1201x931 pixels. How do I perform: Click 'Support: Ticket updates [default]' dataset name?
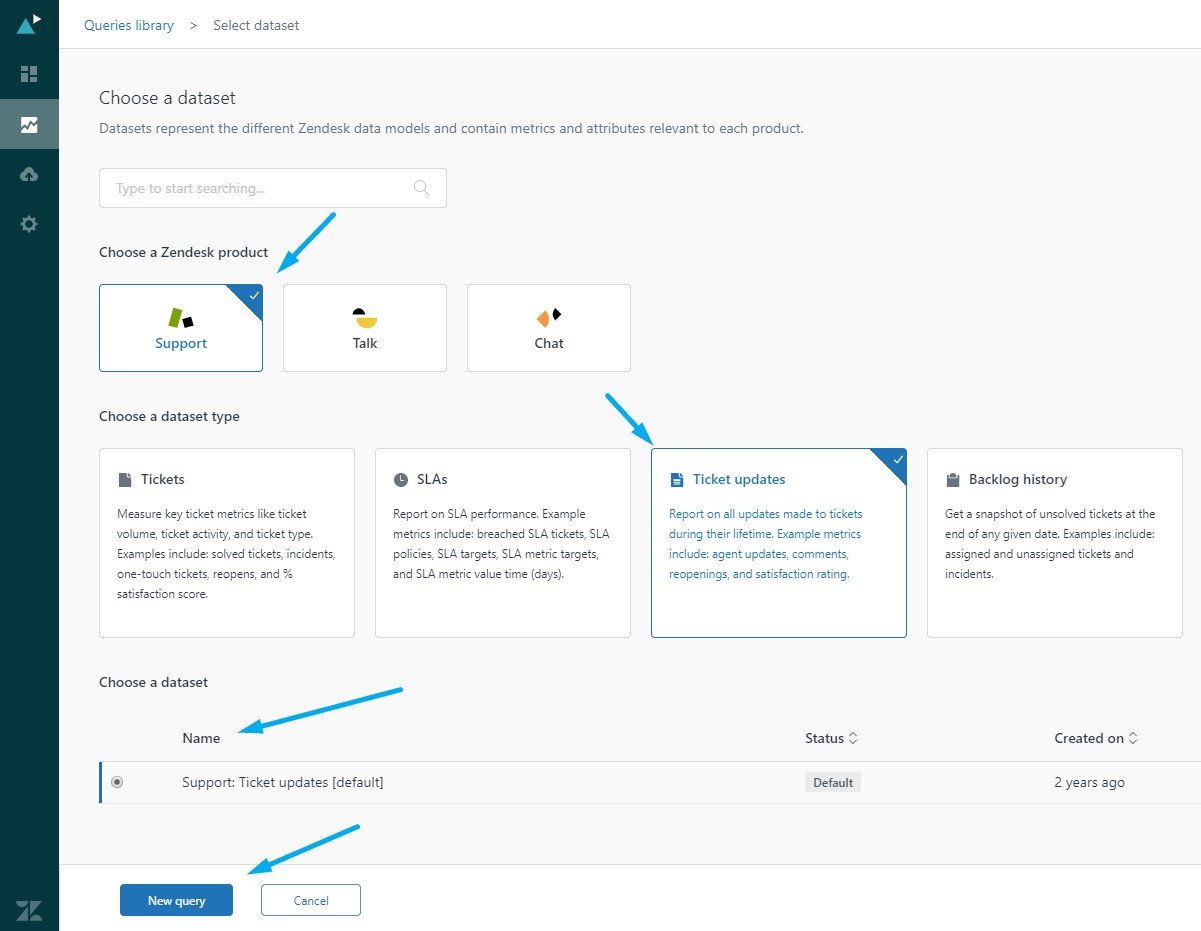tap(283, 782)
